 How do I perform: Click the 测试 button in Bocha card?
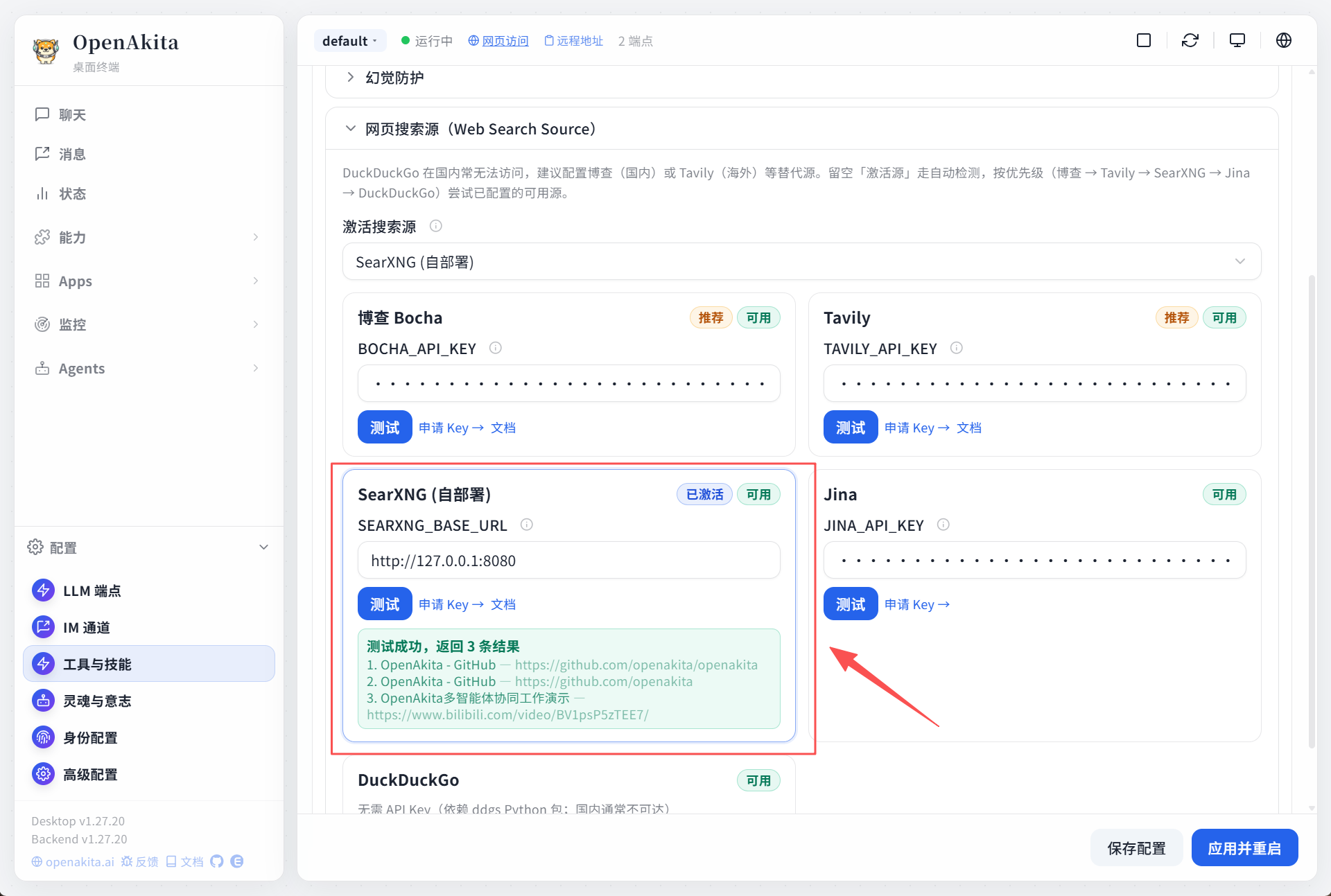[x=385, y=428]
